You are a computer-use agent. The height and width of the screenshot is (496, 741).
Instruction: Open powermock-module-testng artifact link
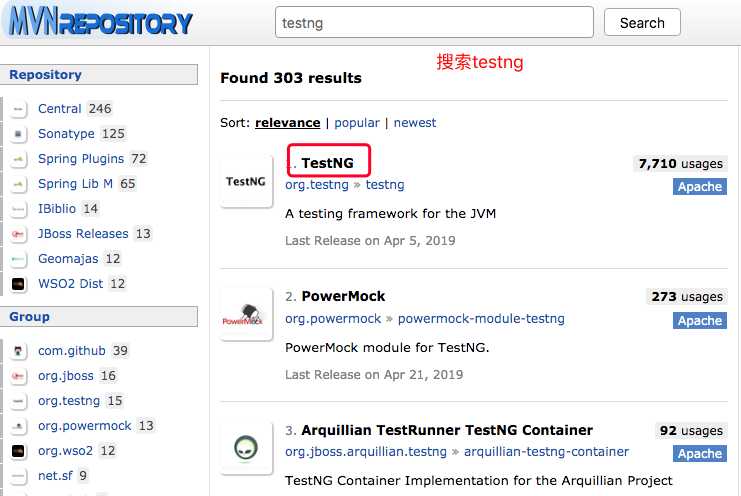tap(481, 319)
